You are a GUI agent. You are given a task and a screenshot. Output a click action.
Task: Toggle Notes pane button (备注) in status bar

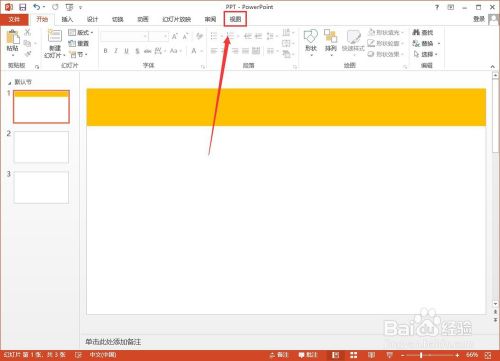click(279, 355)
